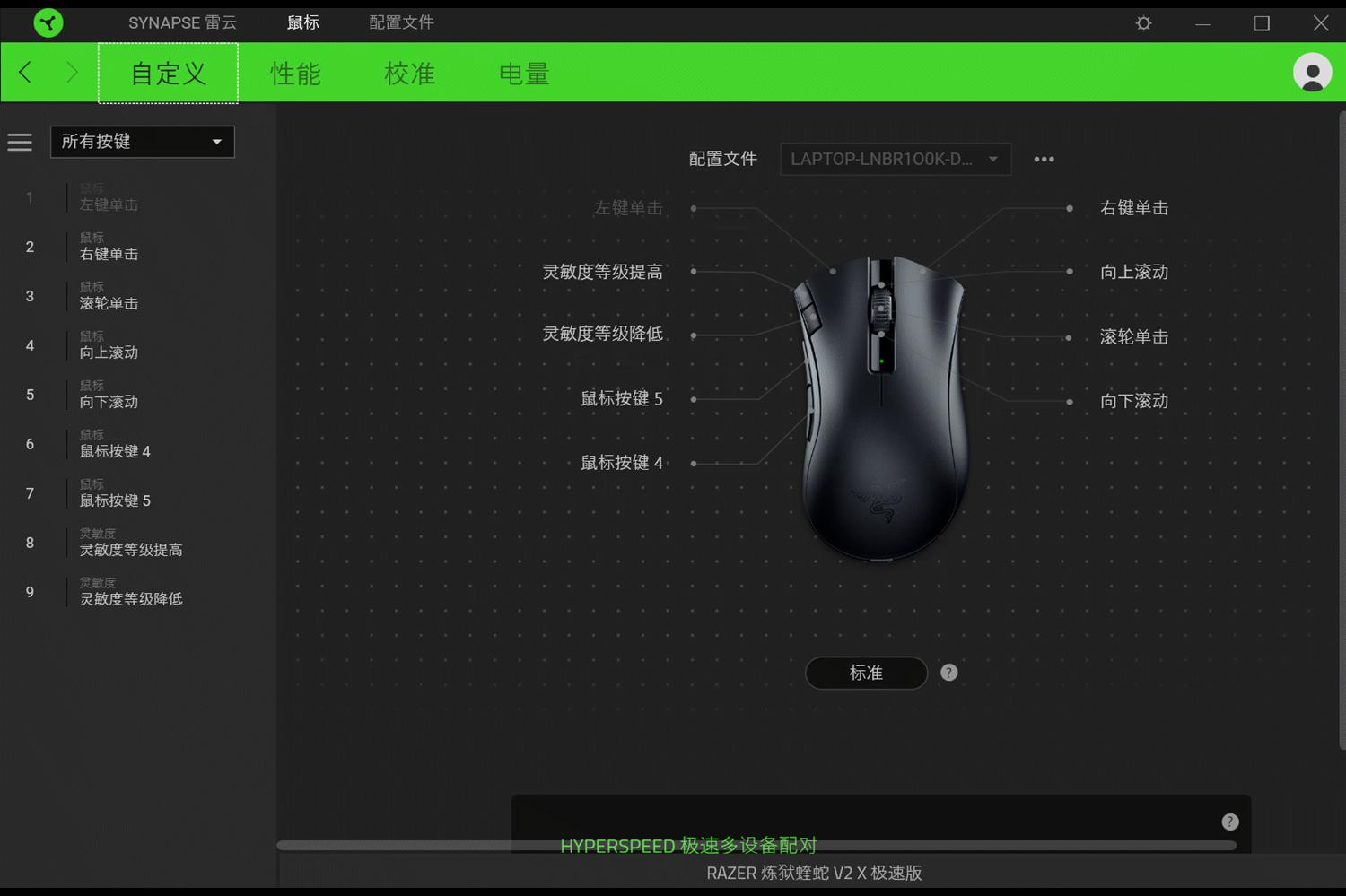The width and height of the screenshot is (1346, 896).
Task: Open the Synapse settings gear
Action: [1143, 22]
